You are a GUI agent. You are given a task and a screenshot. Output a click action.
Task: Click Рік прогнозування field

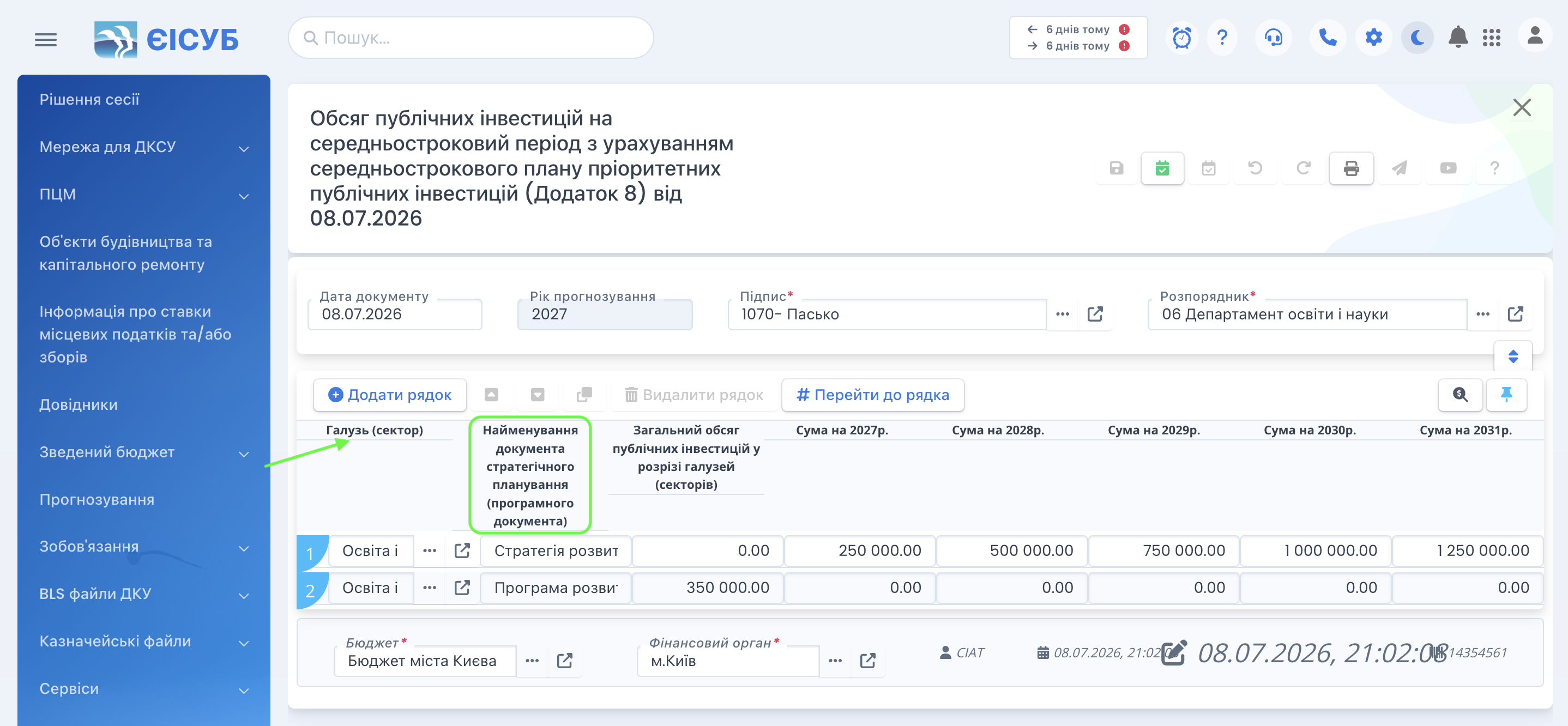(x=605, y=314)
